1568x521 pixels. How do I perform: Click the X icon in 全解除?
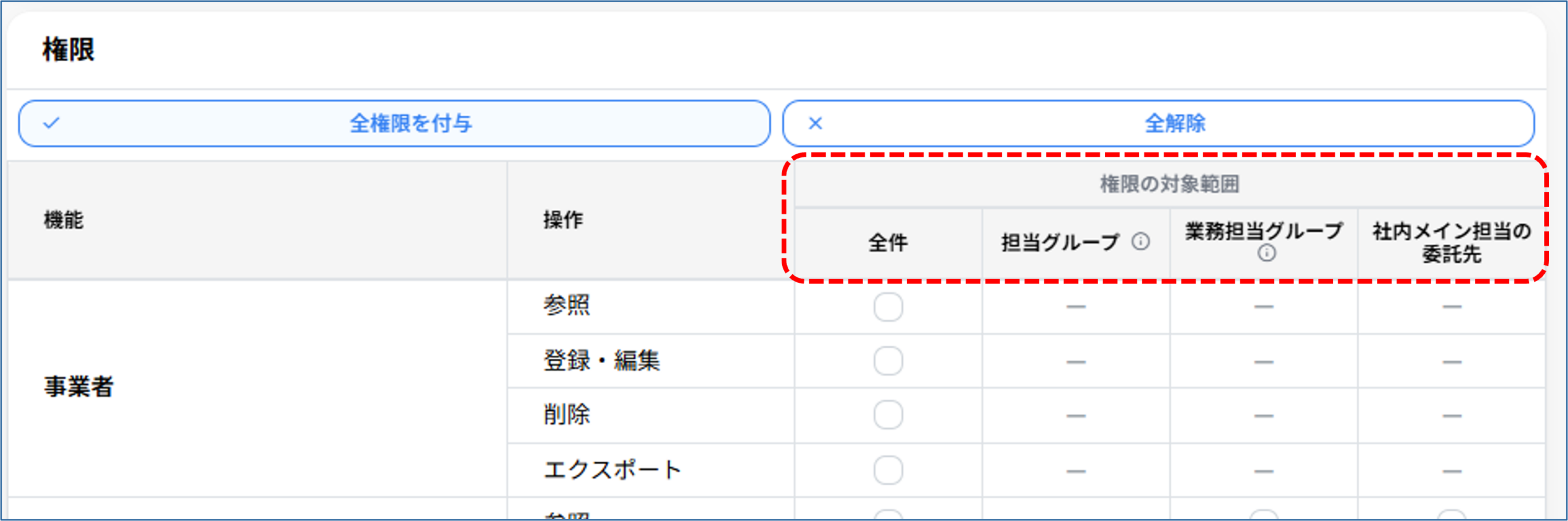[x=815, y=123]
